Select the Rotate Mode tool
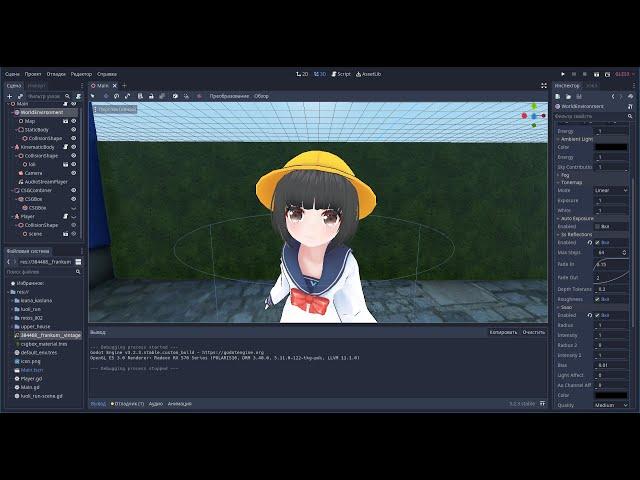This screenshot has height=480, width=640. [x=117, y=96]
